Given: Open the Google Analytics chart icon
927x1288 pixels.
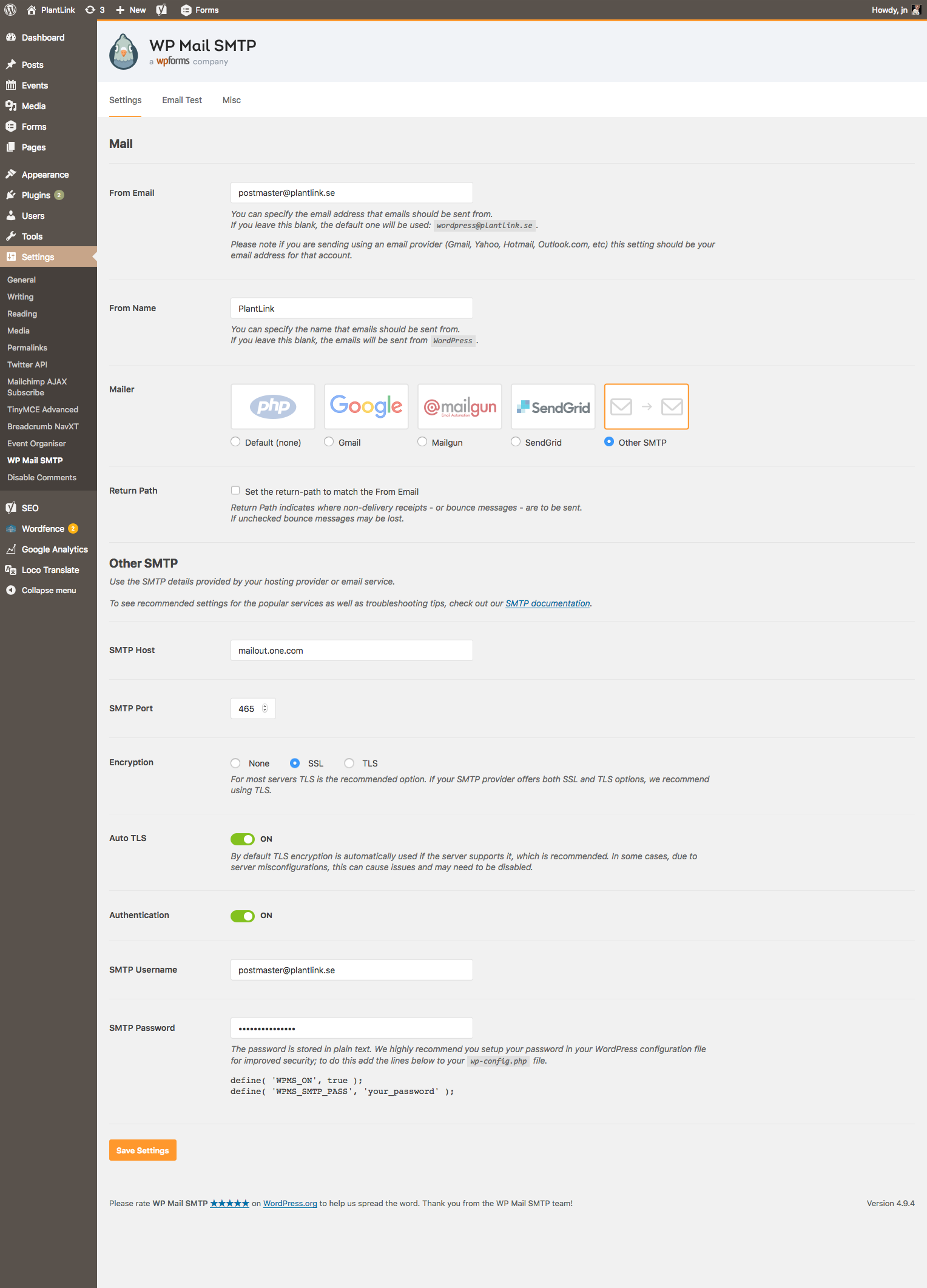Looking at the screenshot, I should pyautogui.click(x=11, y=549).
